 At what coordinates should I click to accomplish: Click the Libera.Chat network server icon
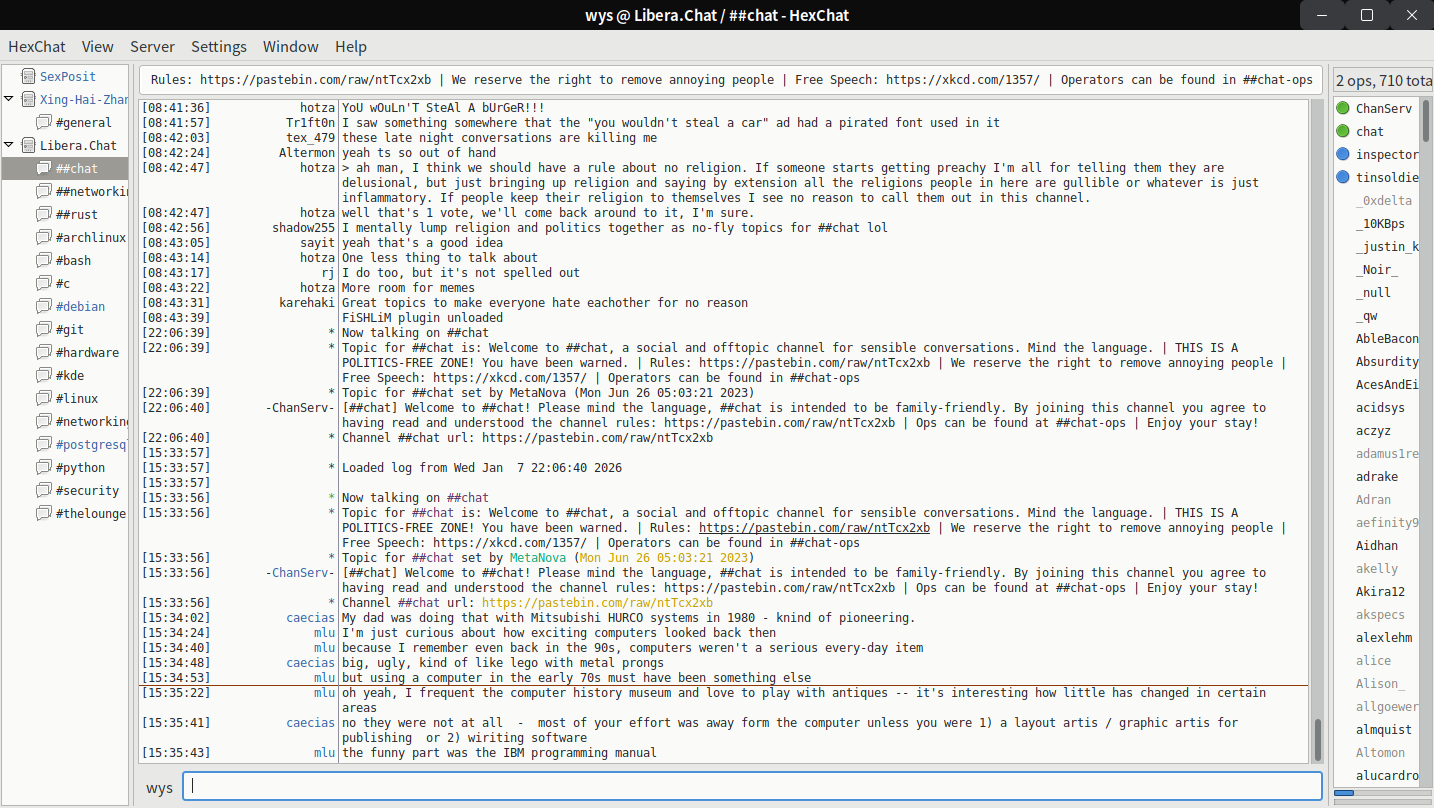pyautogui.click(x=27, y=145)
